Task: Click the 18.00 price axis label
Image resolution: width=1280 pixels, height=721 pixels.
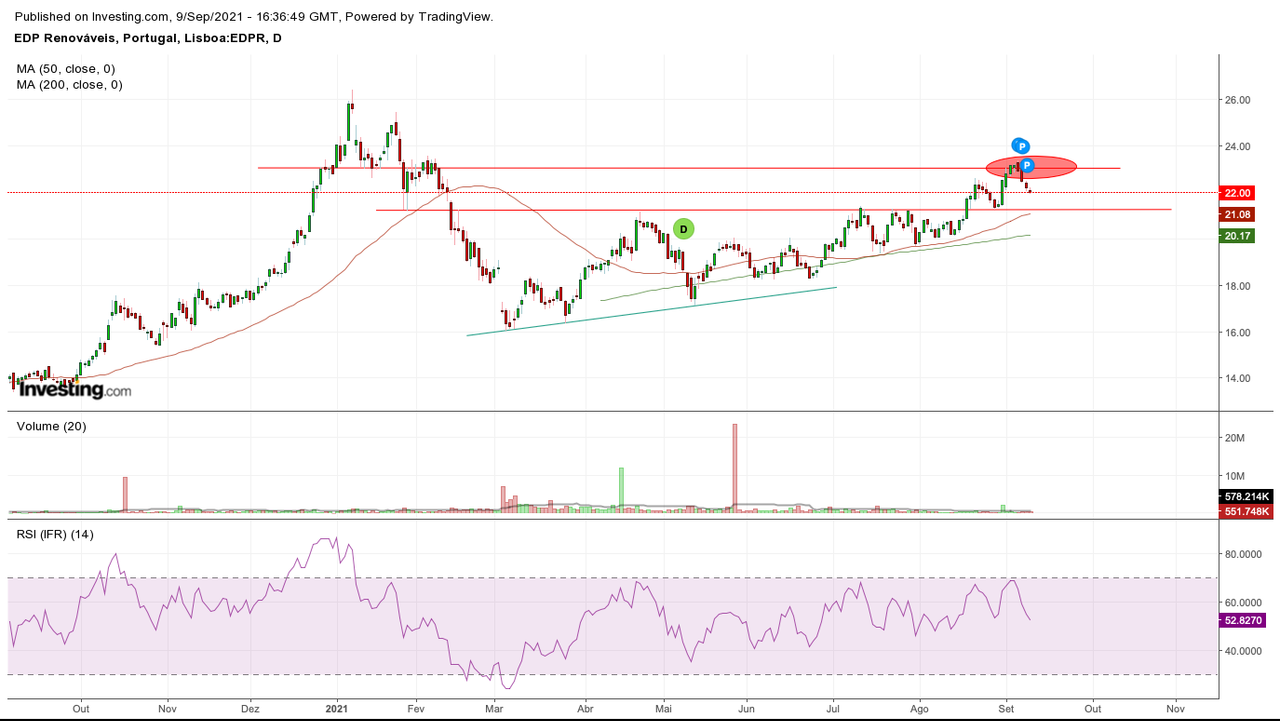Action: [x=1237, y=286]
